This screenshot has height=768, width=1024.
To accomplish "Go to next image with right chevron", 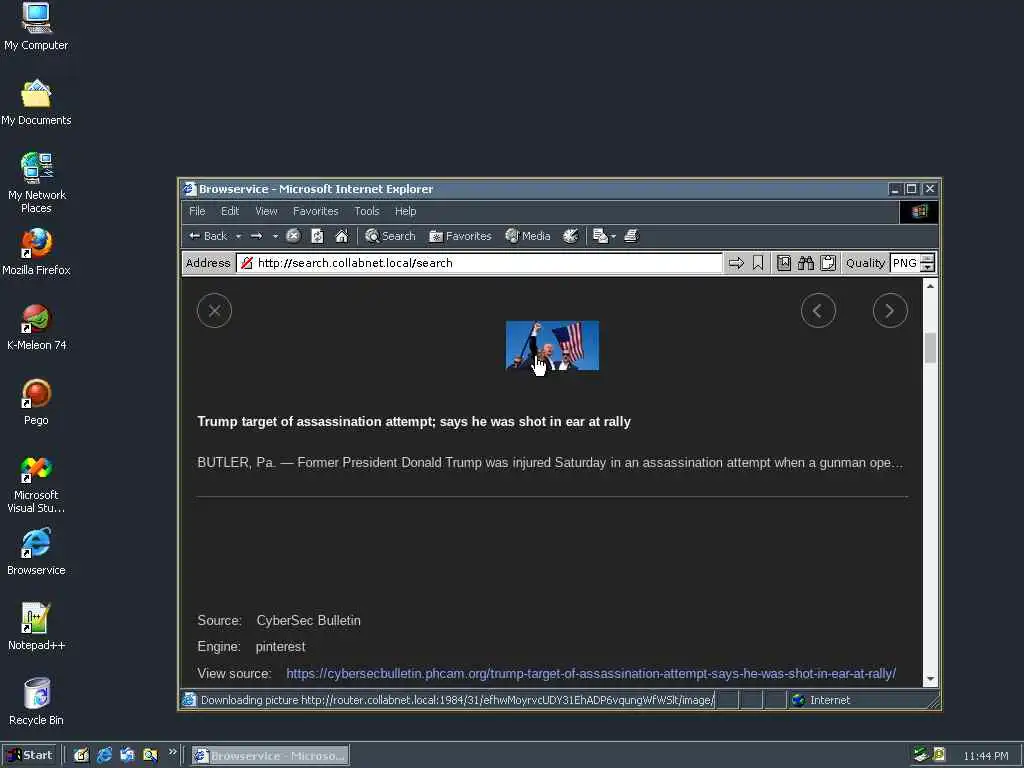I will click(890, 311).
